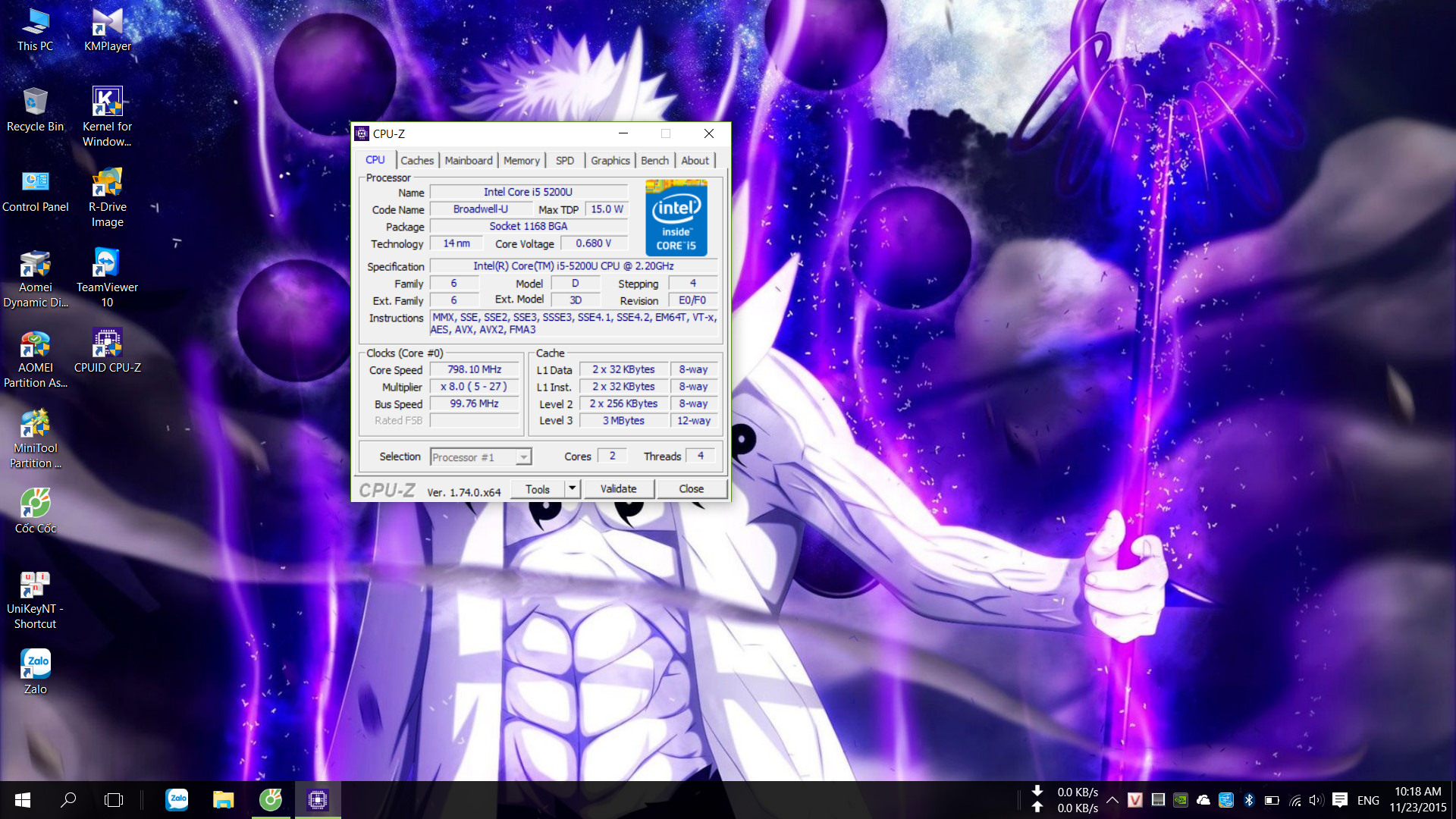This screenshot has height=819, width=1456.
Task: Switch to the Caches tab
Action: coord(417,161)
